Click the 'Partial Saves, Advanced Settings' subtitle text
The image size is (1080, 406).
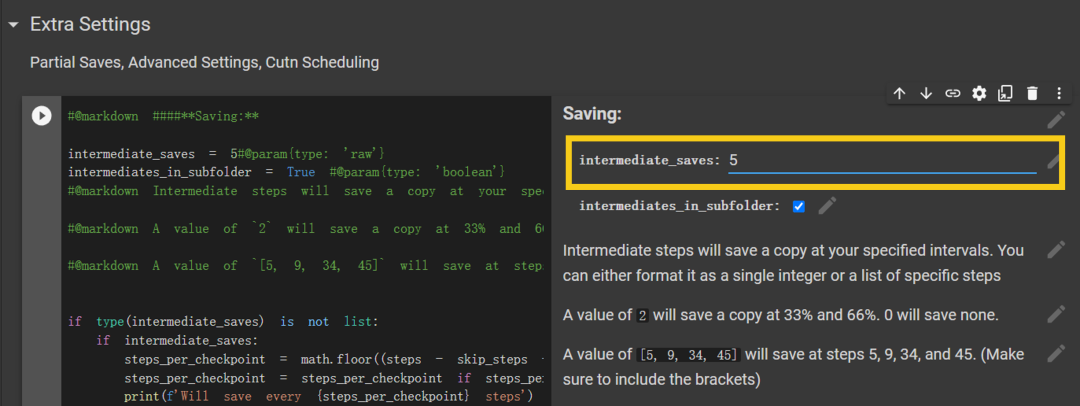(x=204, y=62)
